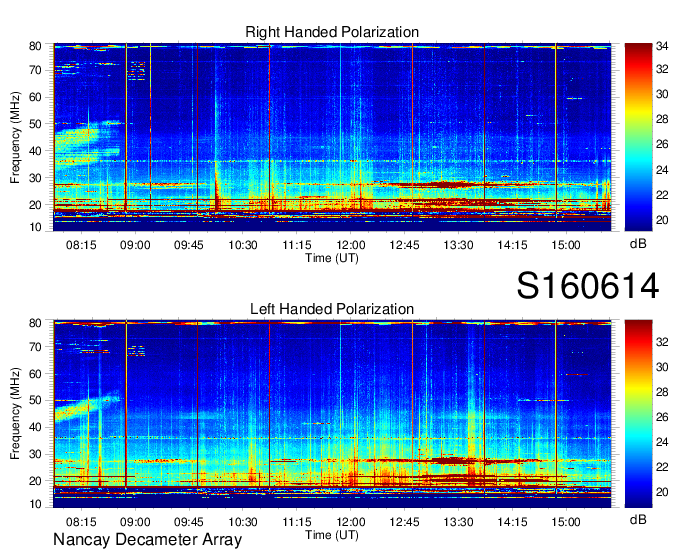The width and height of the screenshot is (680, 552).
Task: Click the 12:45 time tick of the left-handed plot
Action: tap(404, 522)
